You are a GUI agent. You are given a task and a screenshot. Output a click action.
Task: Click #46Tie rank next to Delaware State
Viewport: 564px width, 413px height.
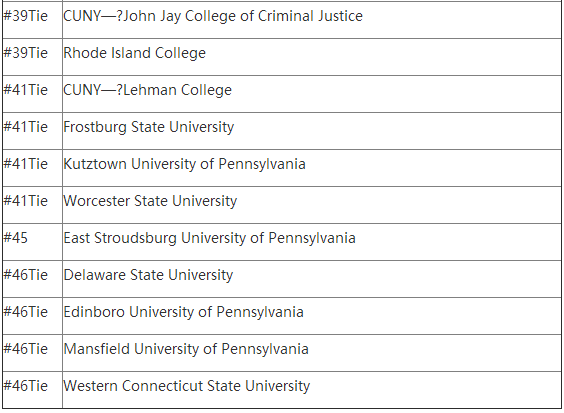[x=26, y=275]
